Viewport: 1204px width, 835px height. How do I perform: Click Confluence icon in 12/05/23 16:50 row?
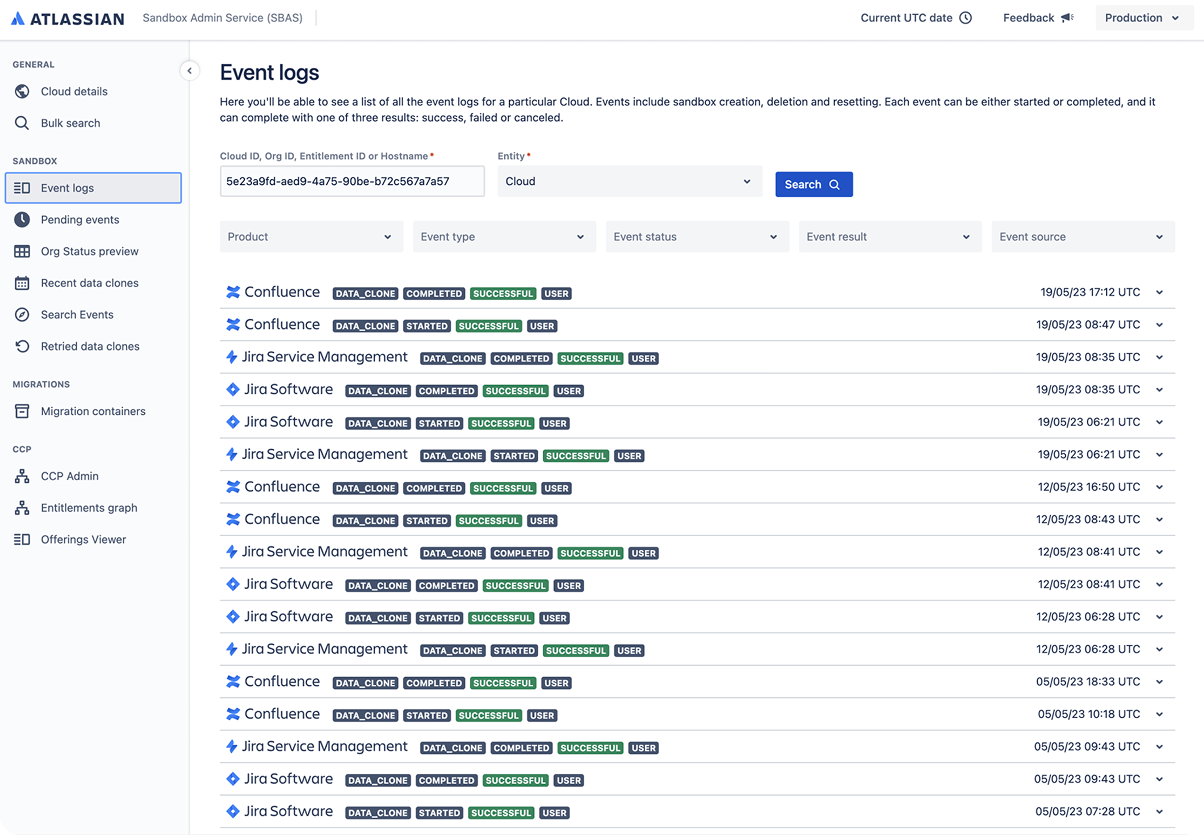coord(233,487)
